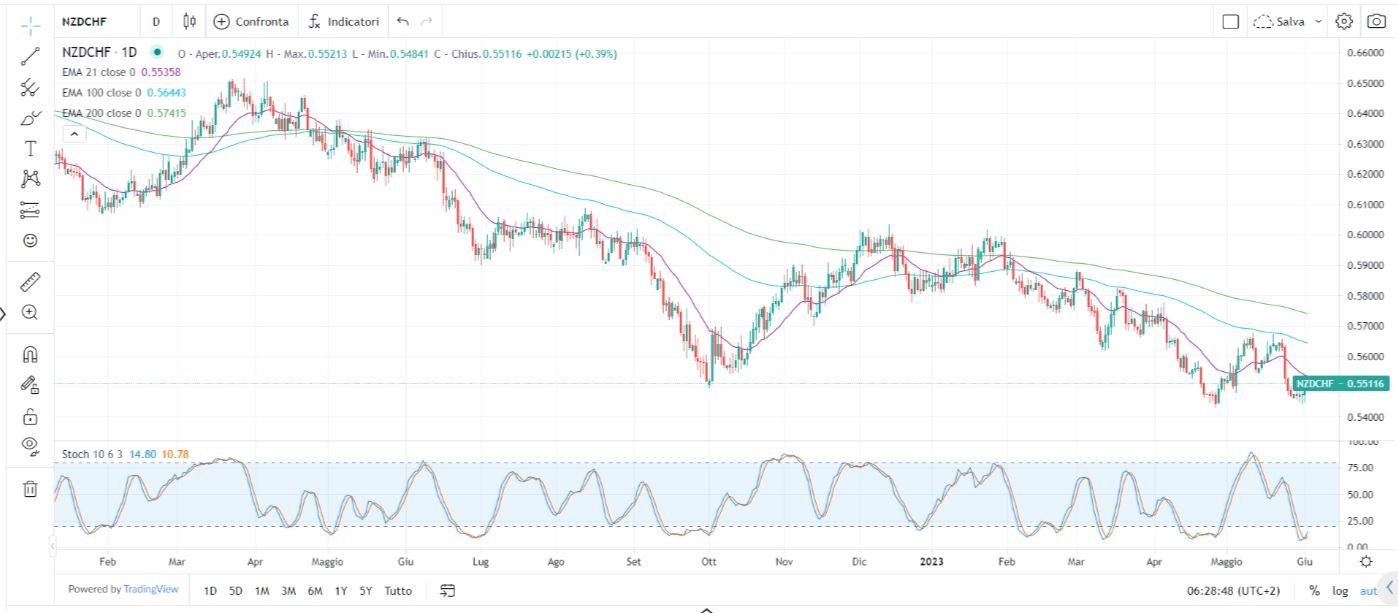The width and height of the screenshot is (1398, 613).
Task: Toggle magnet mode on
Action: [30, 354]
